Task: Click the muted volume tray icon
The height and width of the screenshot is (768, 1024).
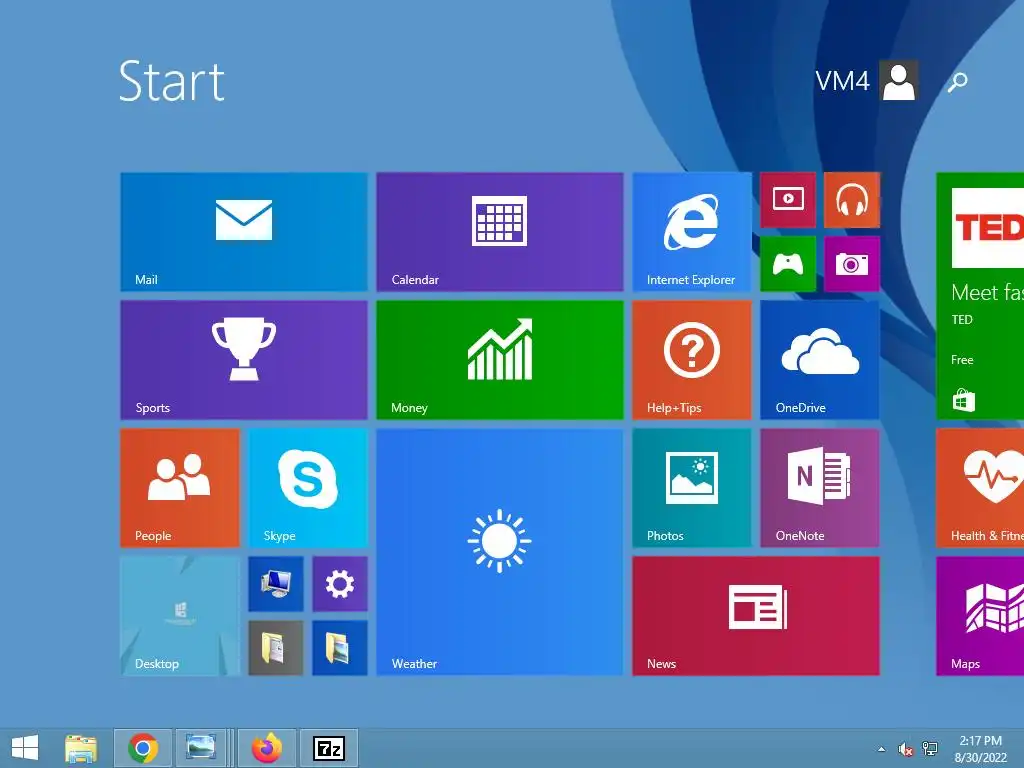Action: pyautogui.click(x=905, y=749)
